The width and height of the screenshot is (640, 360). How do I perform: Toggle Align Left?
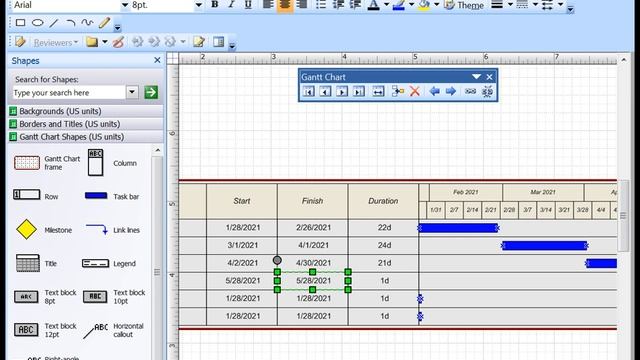(x=268, y=5)
